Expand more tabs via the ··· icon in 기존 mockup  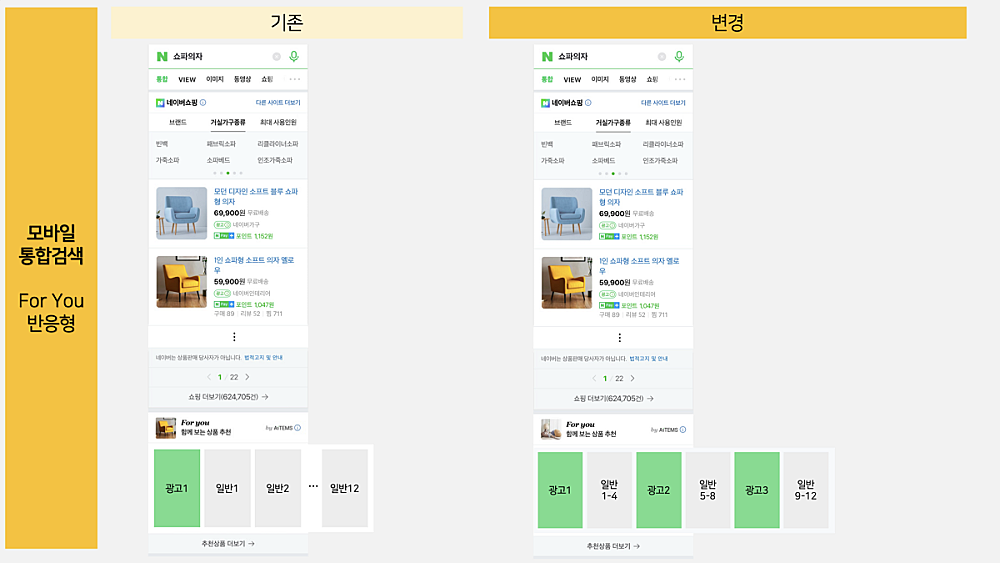(295, 79)
